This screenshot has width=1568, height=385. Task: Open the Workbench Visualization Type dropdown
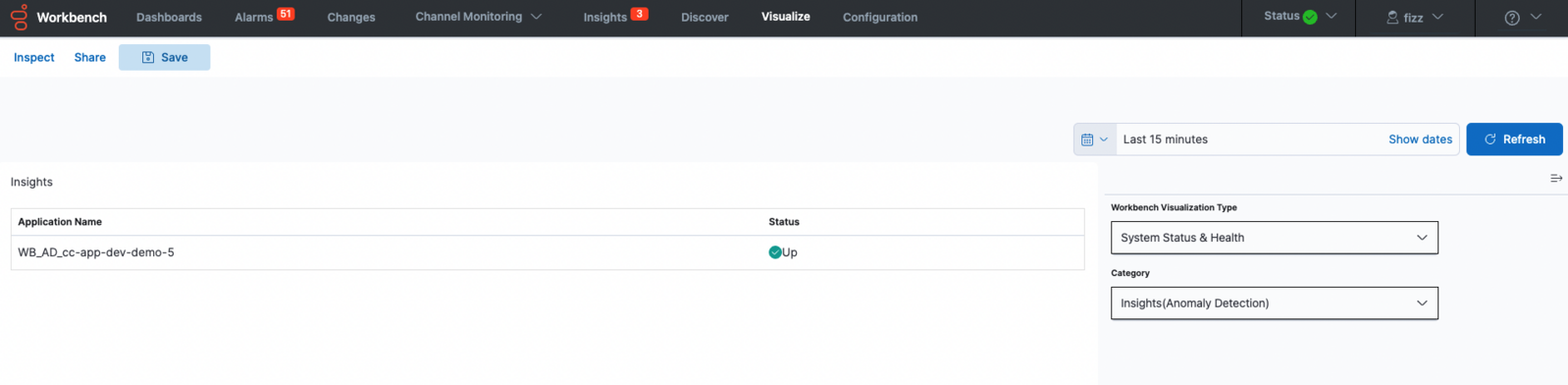tap(1275, 238)
